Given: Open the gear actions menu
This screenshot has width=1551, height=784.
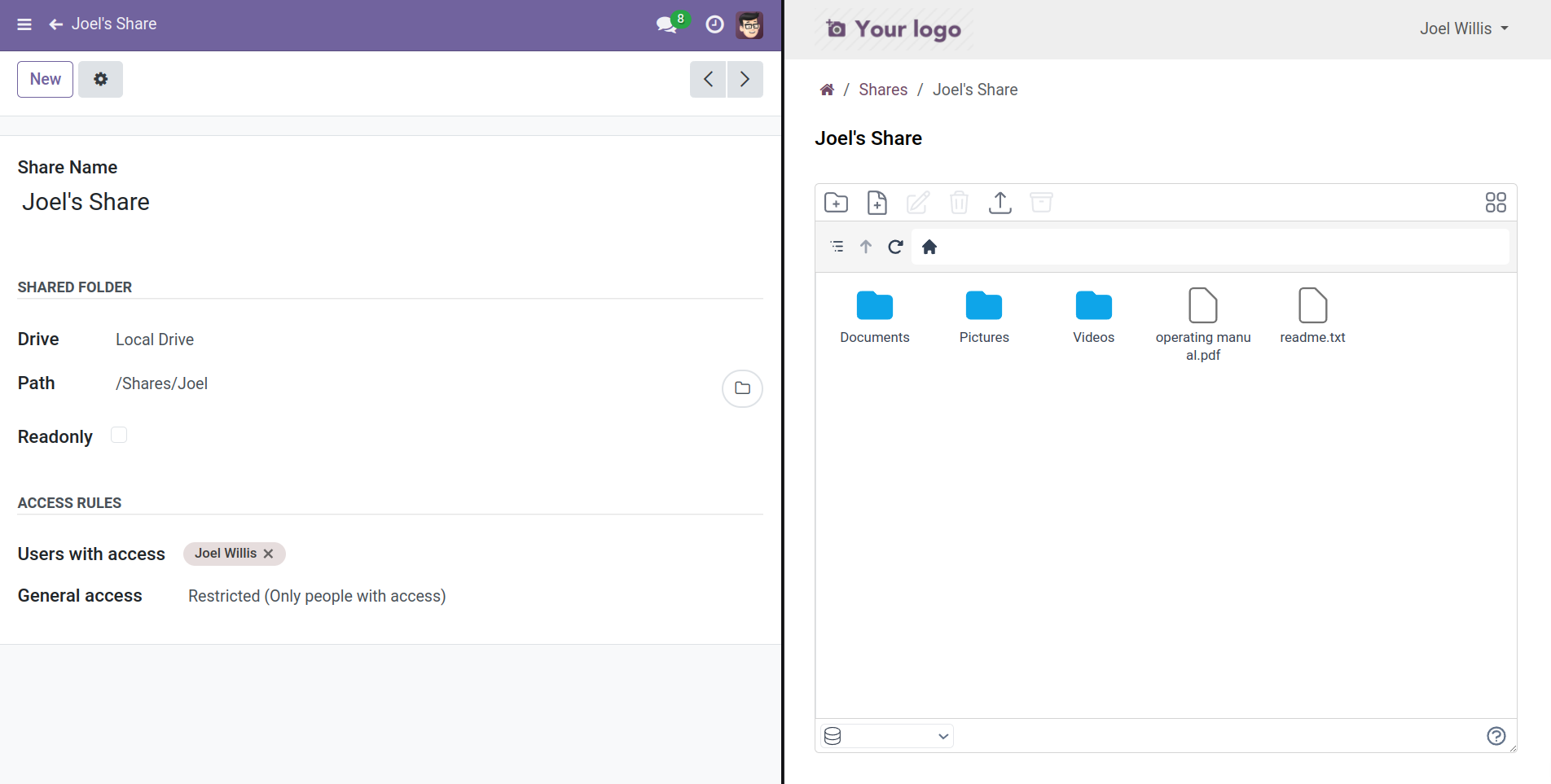Looking at the screenshot, I should (100, 79).
